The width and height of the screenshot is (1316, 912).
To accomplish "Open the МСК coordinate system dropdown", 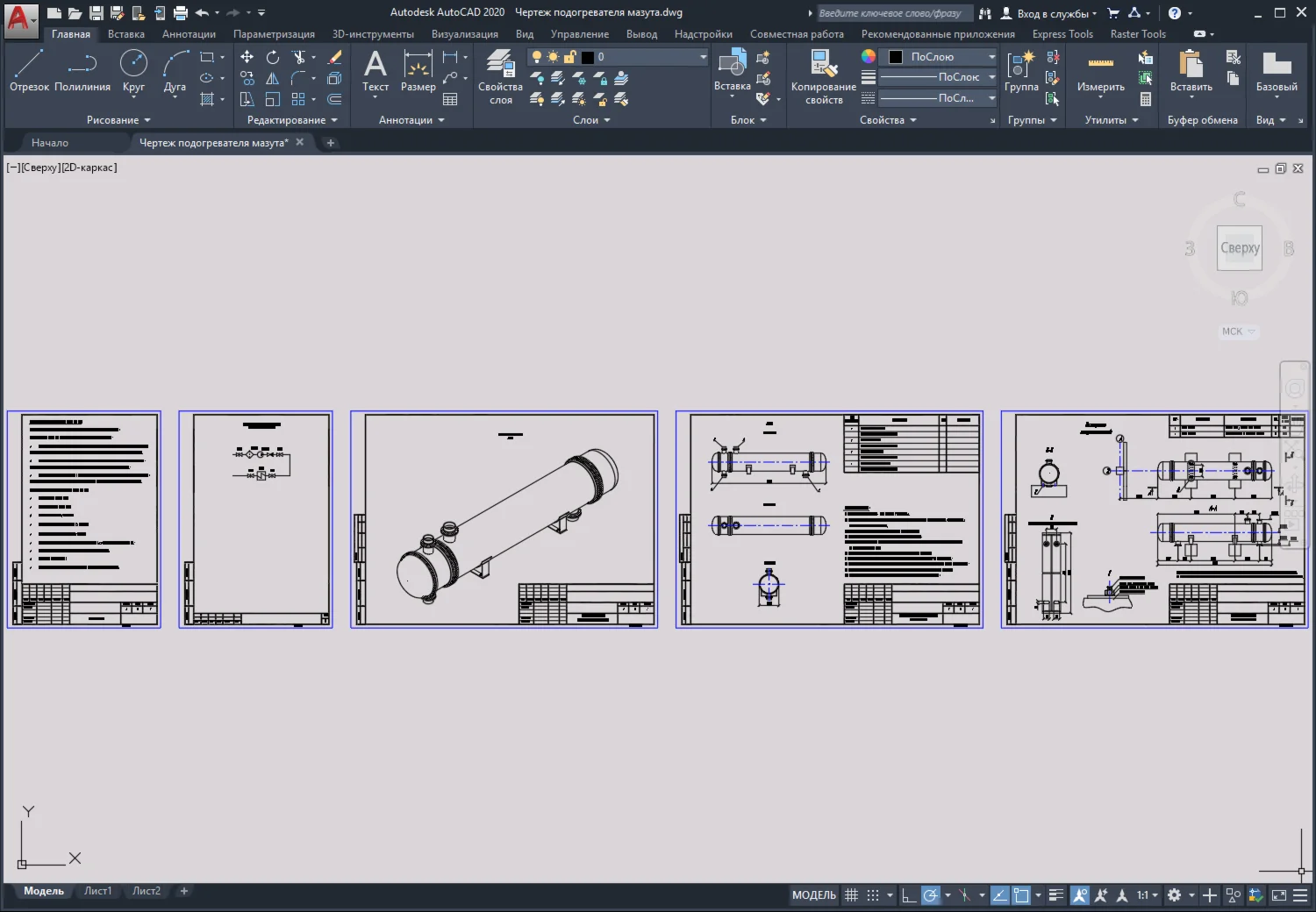I will [x=1238, y=331].
